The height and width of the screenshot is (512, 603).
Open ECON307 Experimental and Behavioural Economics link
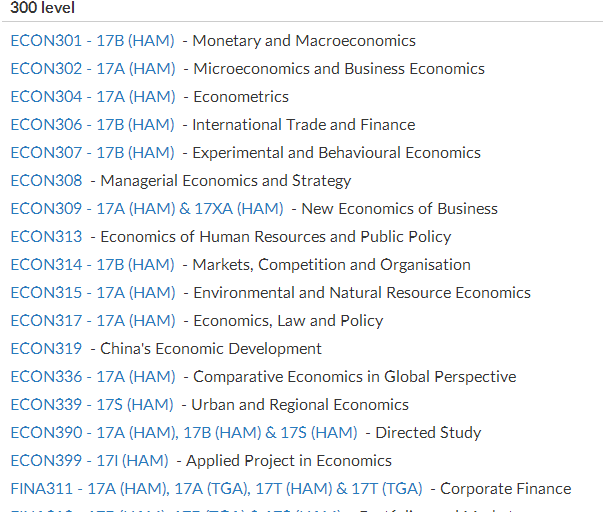point(92,153)
